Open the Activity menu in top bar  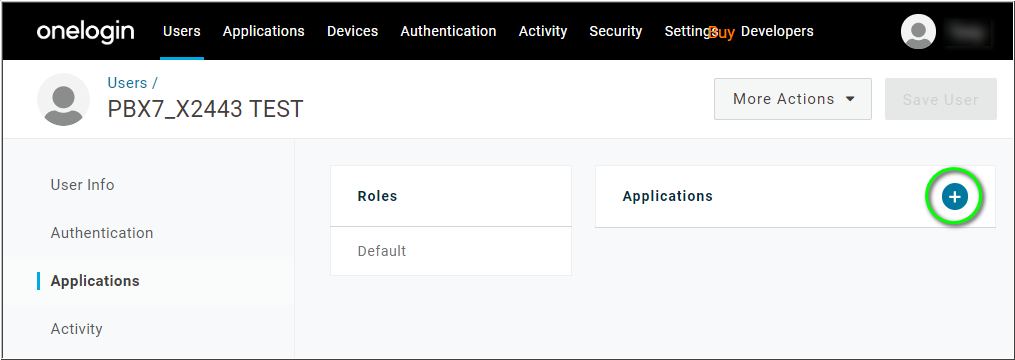[x=542, y=31]
